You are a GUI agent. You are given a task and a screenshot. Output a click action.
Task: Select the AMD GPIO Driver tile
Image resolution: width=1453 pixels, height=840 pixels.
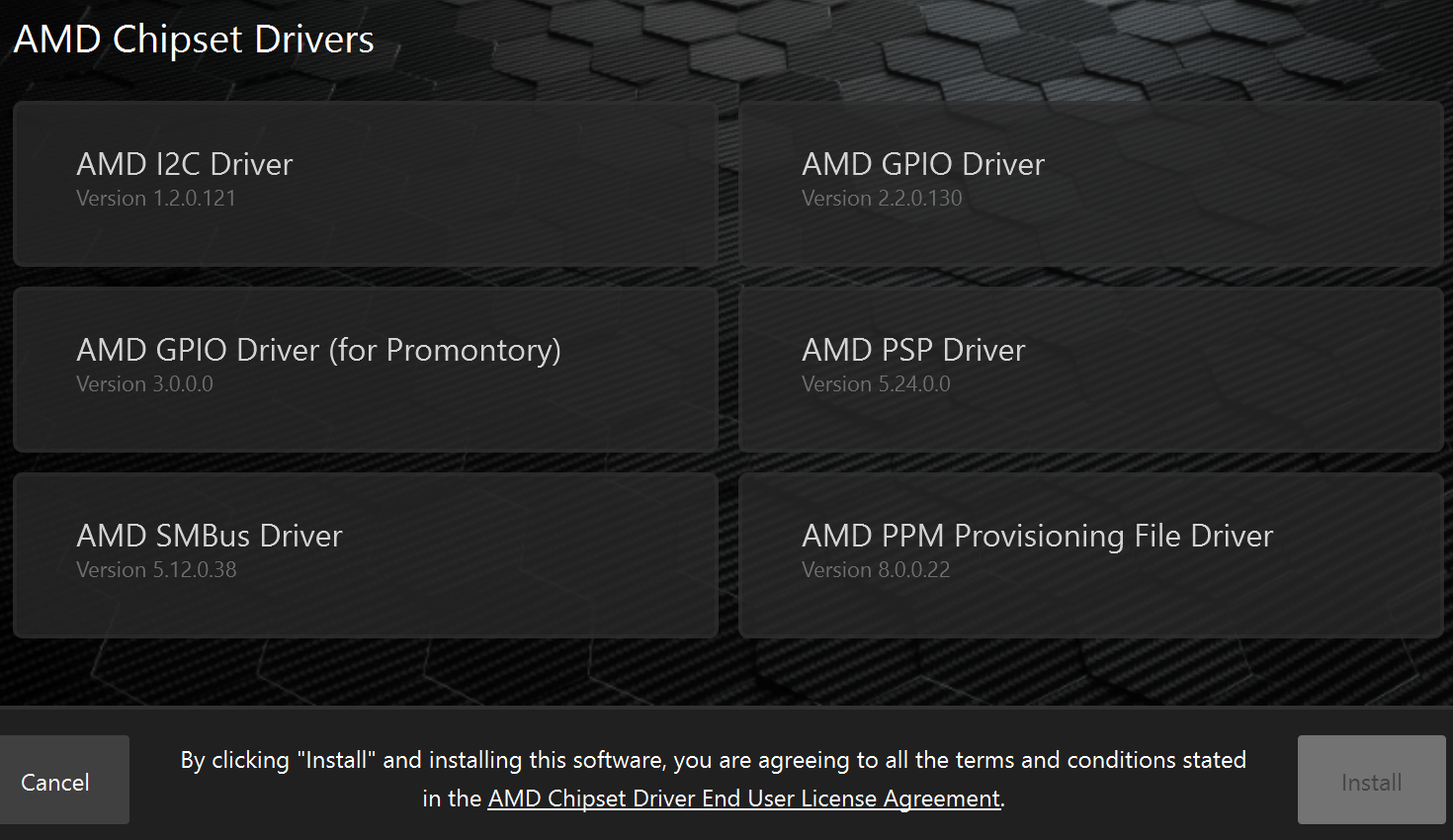coord(1090,184)
